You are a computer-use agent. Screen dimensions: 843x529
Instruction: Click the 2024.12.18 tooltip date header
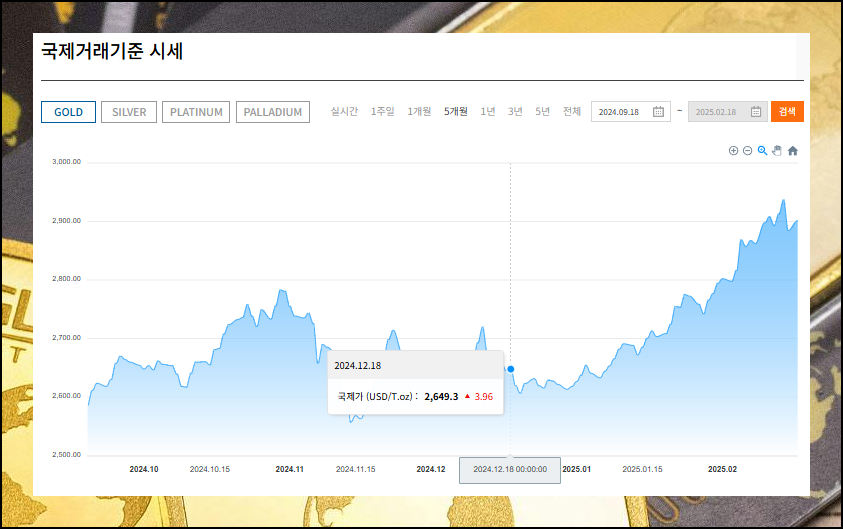click(x=358, y=366)
